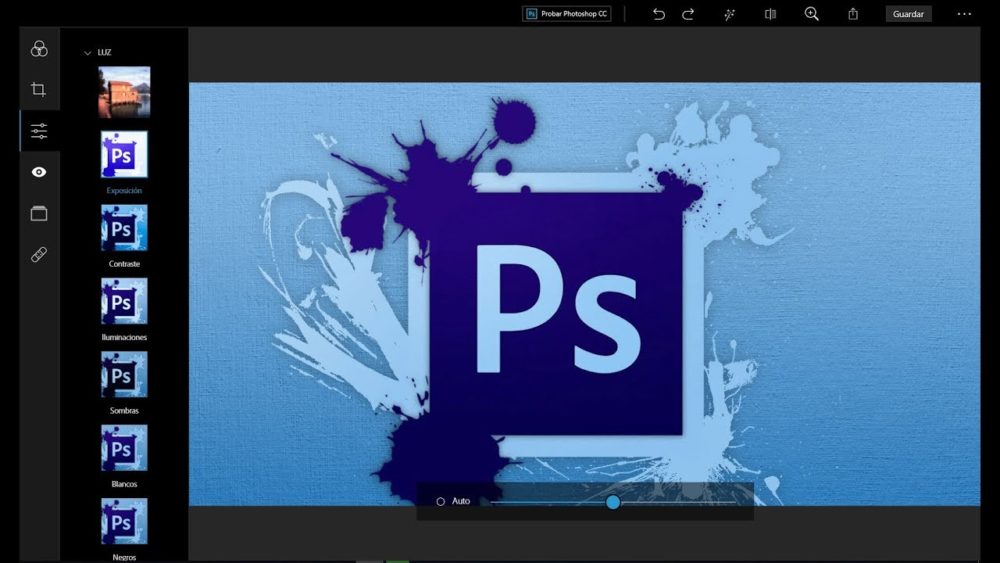The image size is (1000, 563).
Task: Toggle the before/after compare view icon
Action: click(770, 14)
